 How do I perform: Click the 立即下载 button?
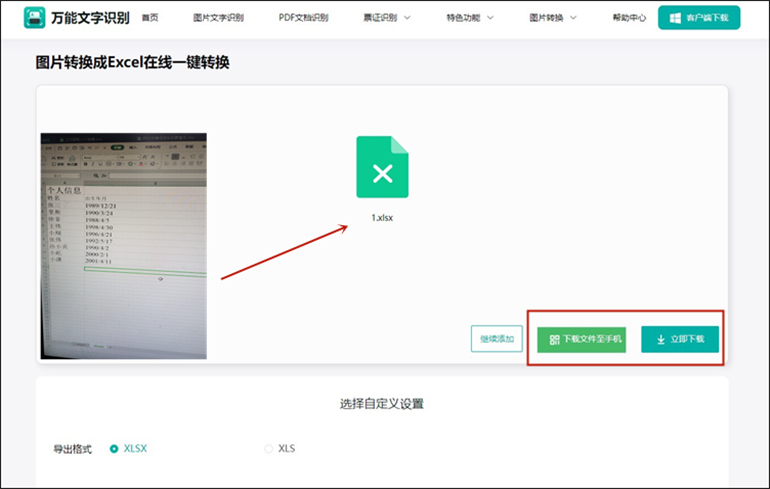[680, 339]
